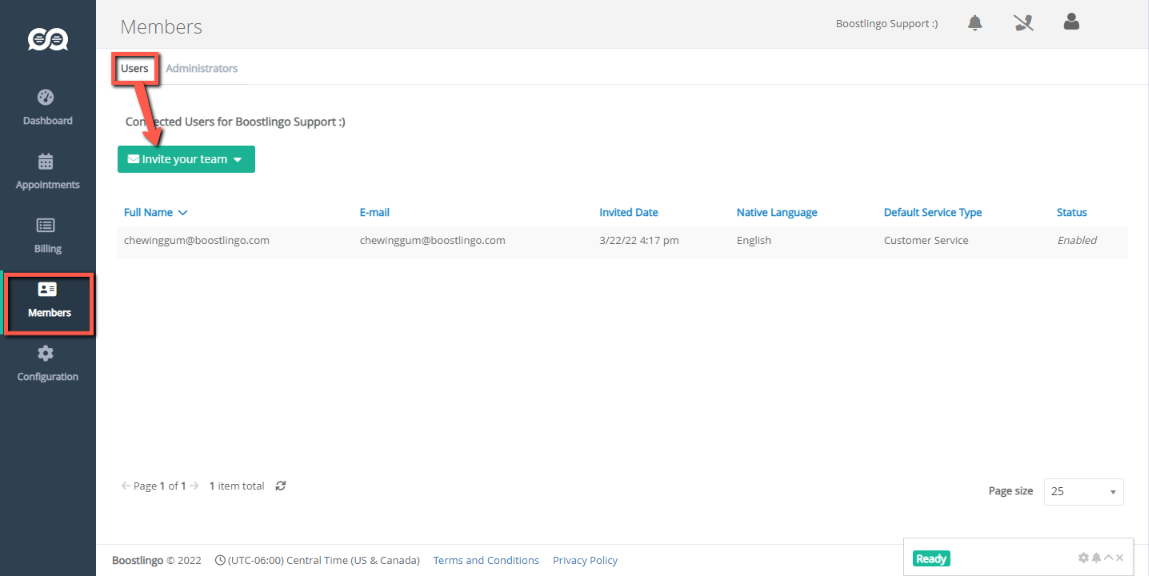The image size is (1149, 576).
Task: Open the Page size dropdown showing 25
Action: [1084, 491]
